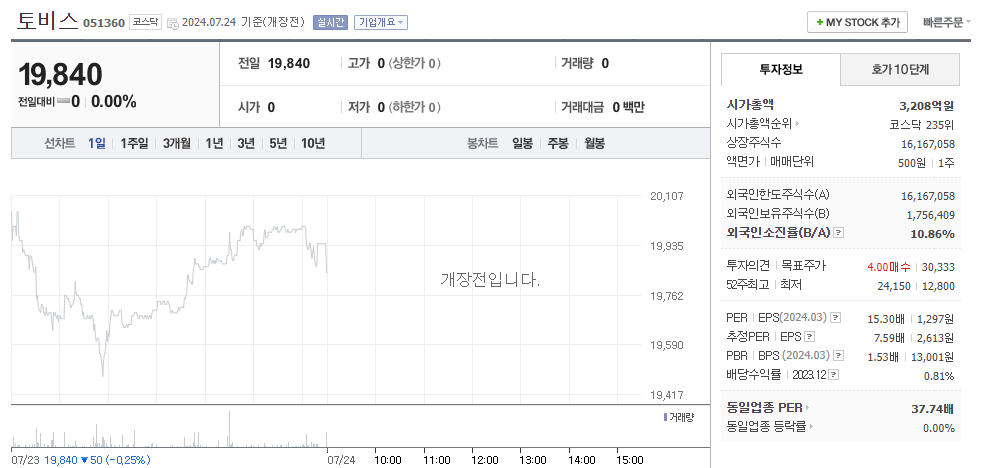Expand the 빠른주문 quick order menu
Image resolution: width=1000 pixels, height=468 pixels.
pos(947,22)
